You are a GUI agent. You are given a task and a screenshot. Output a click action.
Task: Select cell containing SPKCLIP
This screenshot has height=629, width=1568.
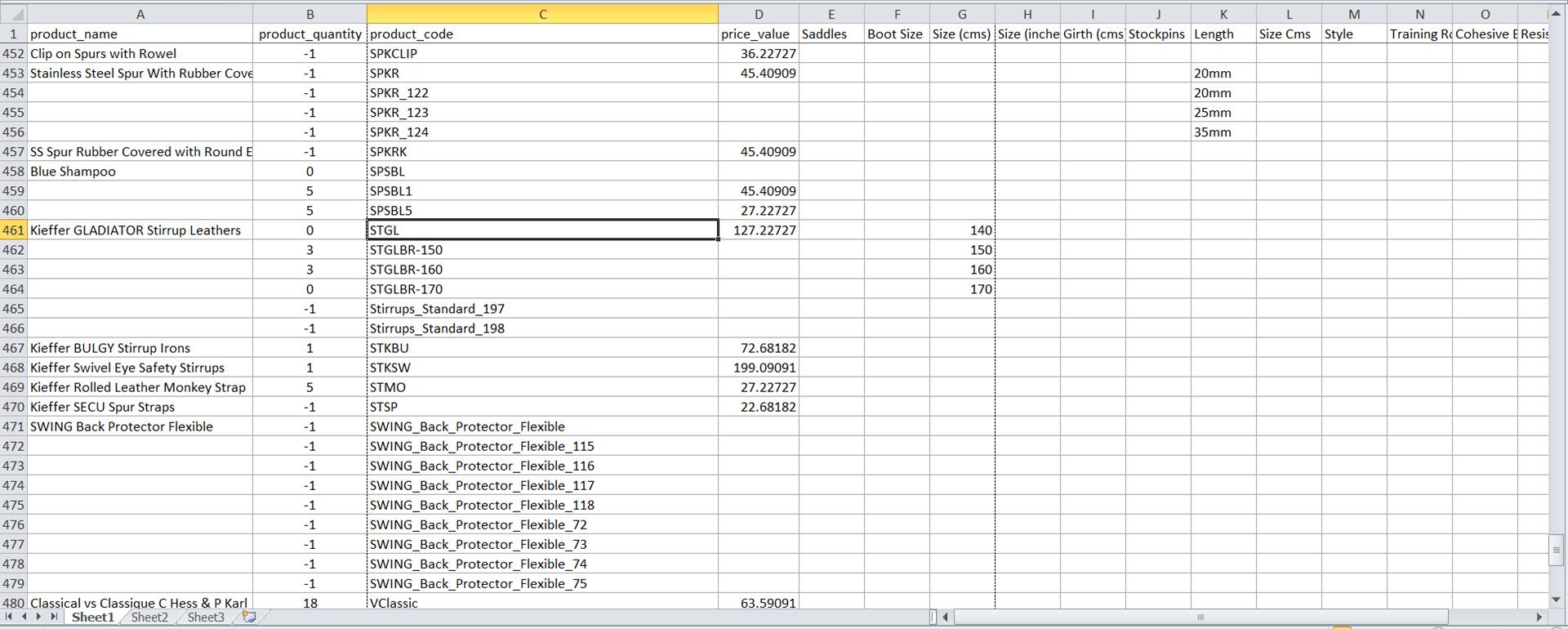(543, 54)
